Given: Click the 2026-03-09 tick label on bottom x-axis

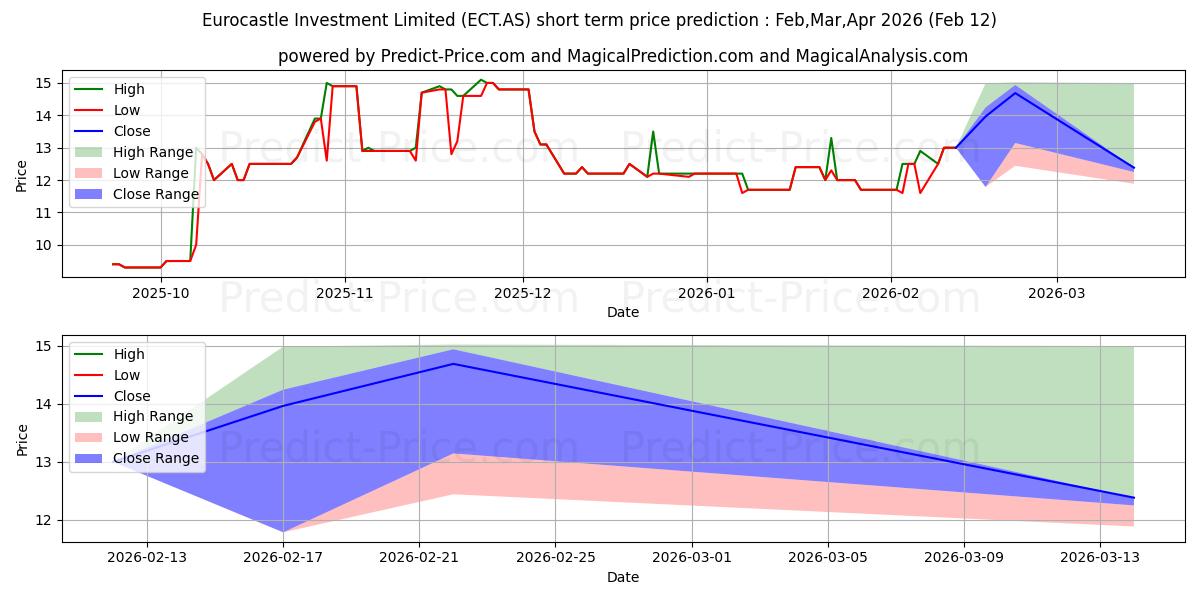Looking at the screenshot, I should [964, 558].
